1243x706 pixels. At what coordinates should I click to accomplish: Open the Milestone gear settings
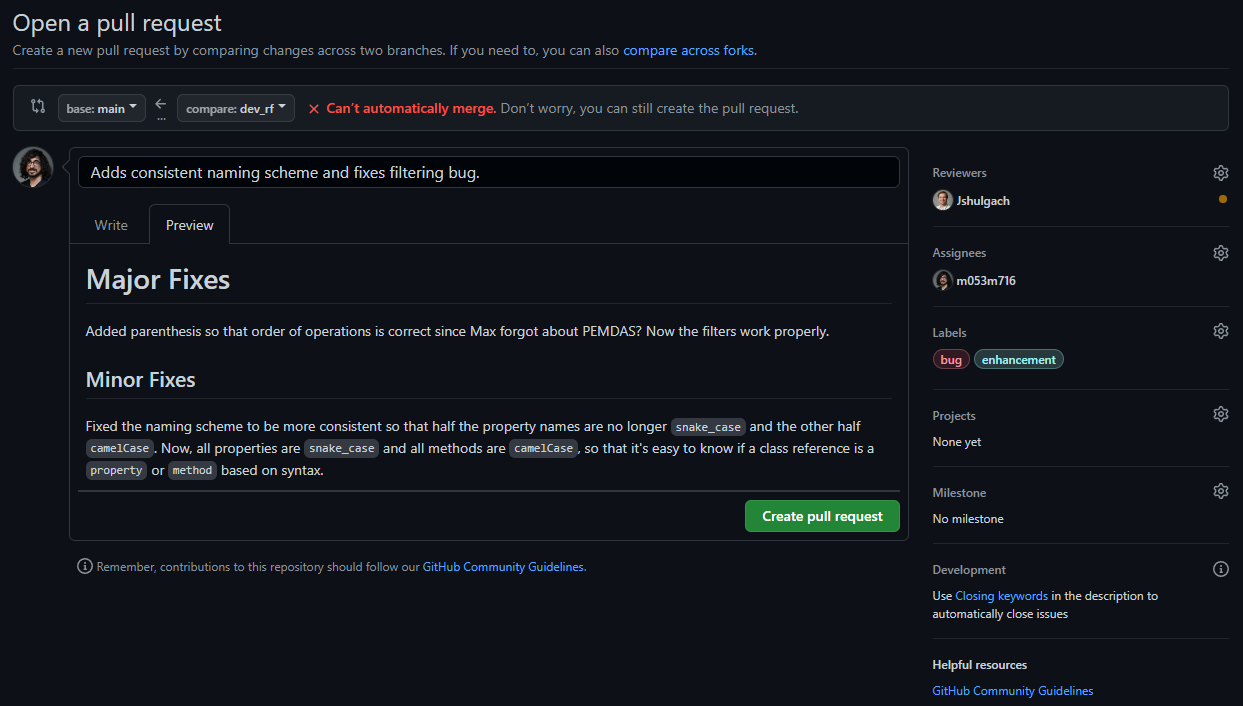tap(1220, 491)
